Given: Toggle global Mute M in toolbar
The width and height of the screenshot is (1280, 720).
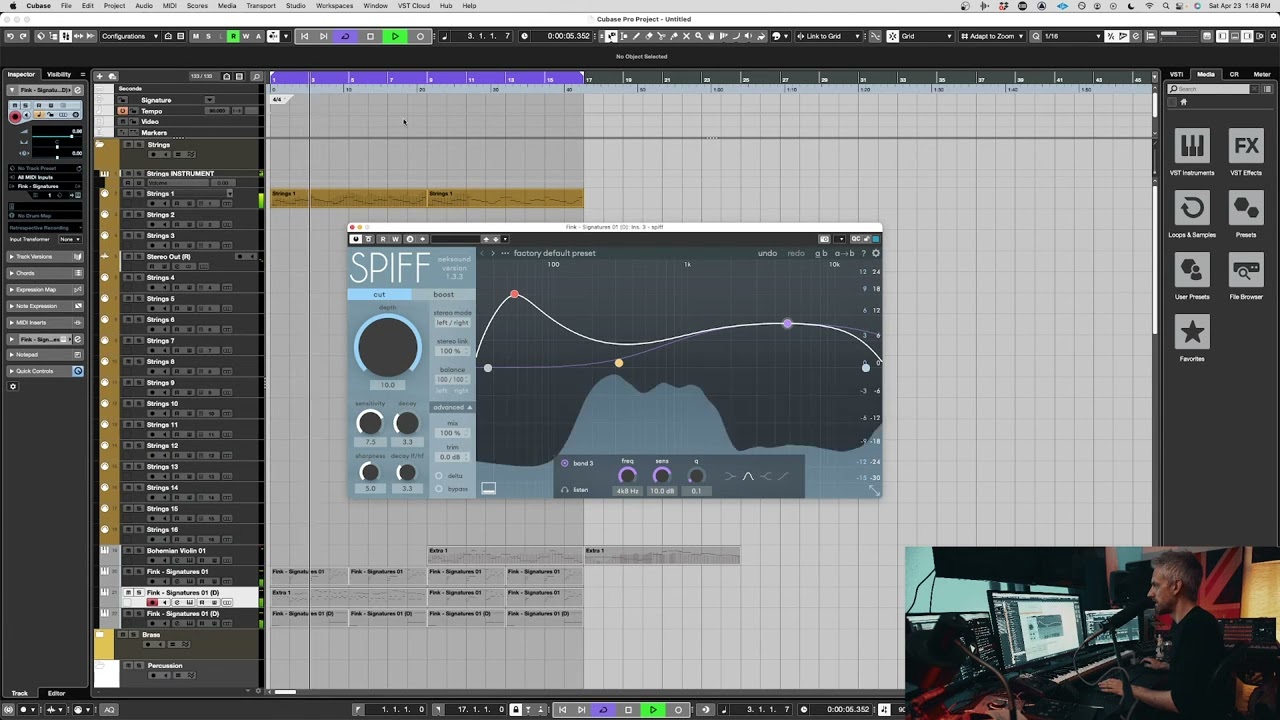Looking at the screenshot, I should click(195, 36).
